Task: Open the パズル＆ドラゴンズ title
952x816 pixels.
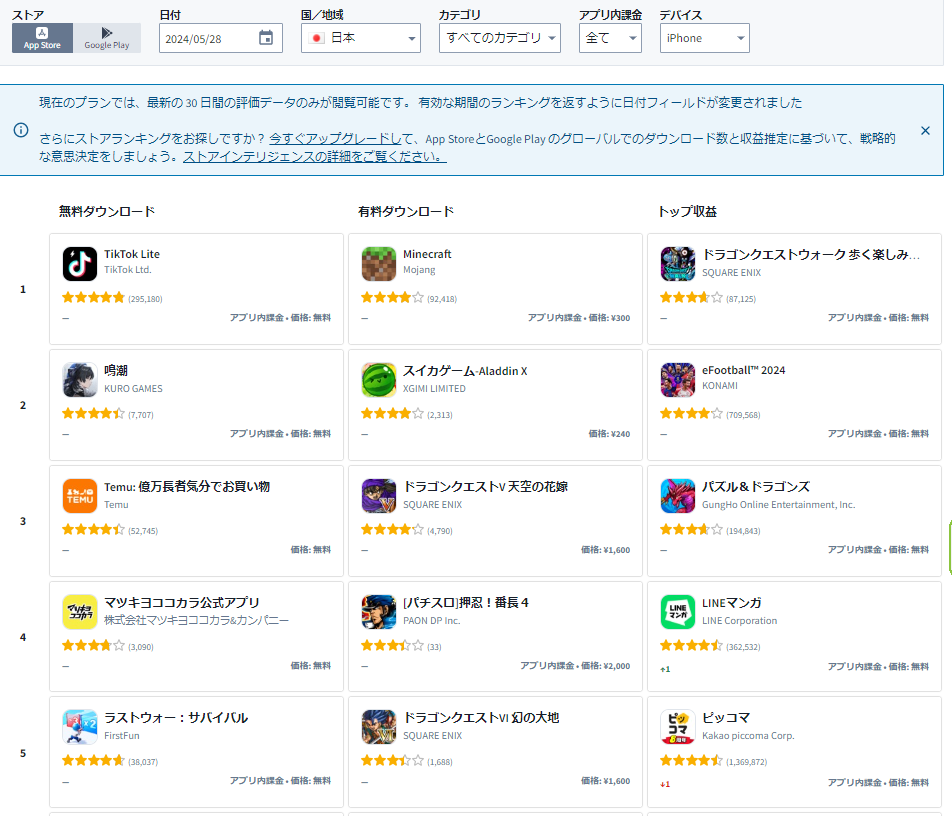Action: click(756, 486)
